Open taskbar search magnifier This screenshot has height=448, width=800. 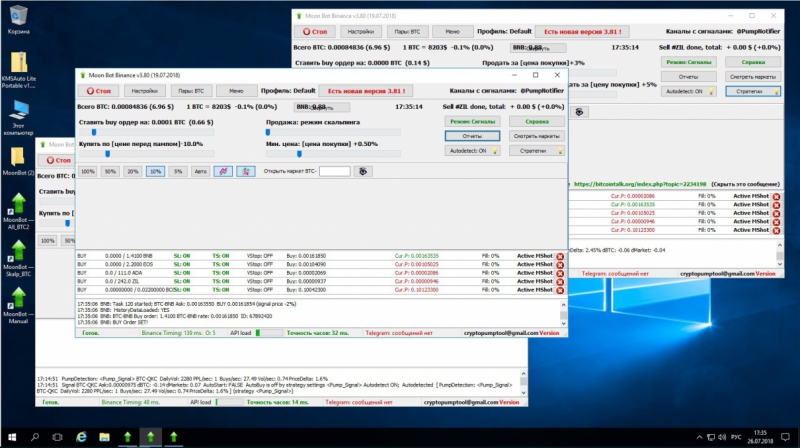35,437
